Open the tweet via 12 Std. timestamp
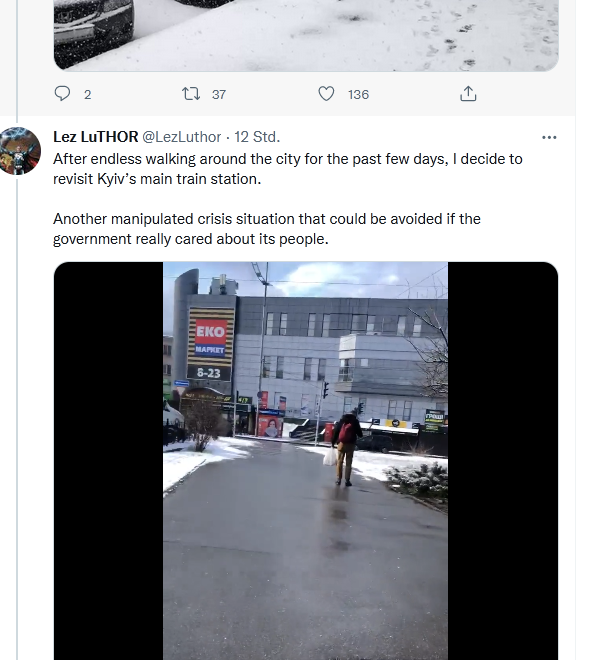 tap(257, 137)
